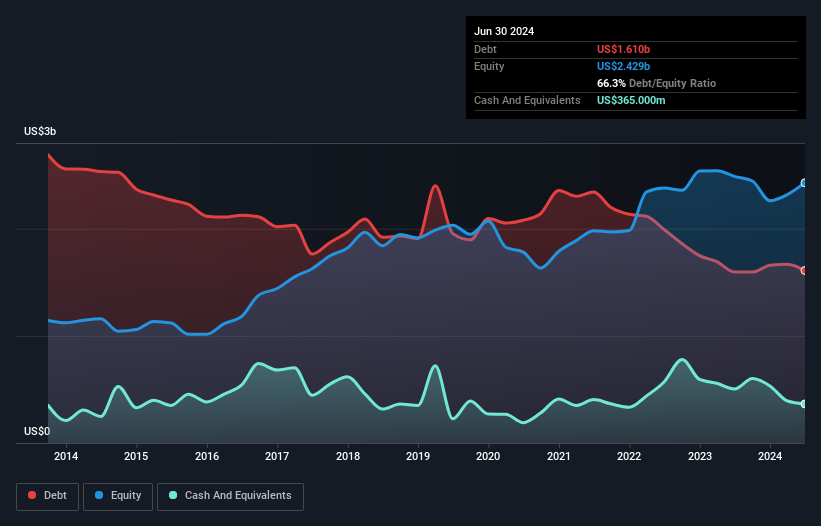821x526 pixels.
Task: Click the 66.3% Debt/Equity Ratio text
Action: [x=656, y=83]
